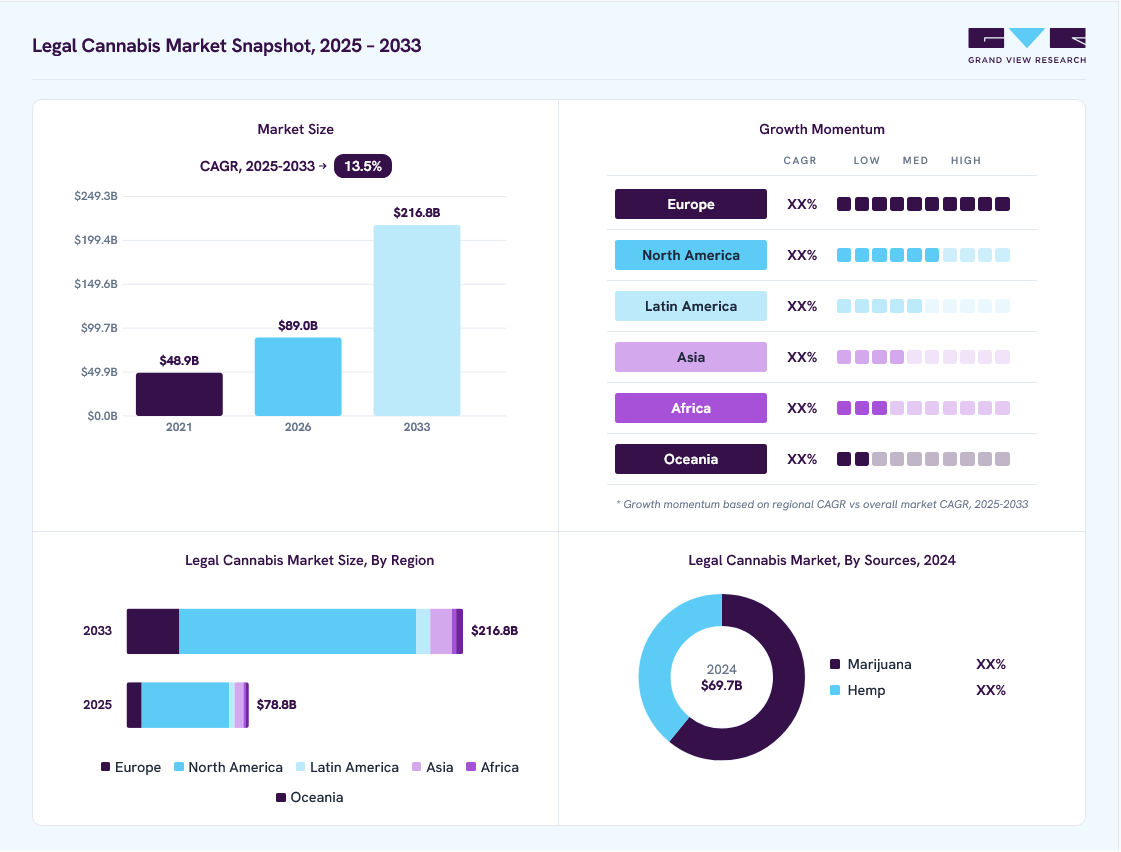Viewport: 1121px width, 852px height.
Task: Click the North America legend swatch
Action: [x=179, y=767]
